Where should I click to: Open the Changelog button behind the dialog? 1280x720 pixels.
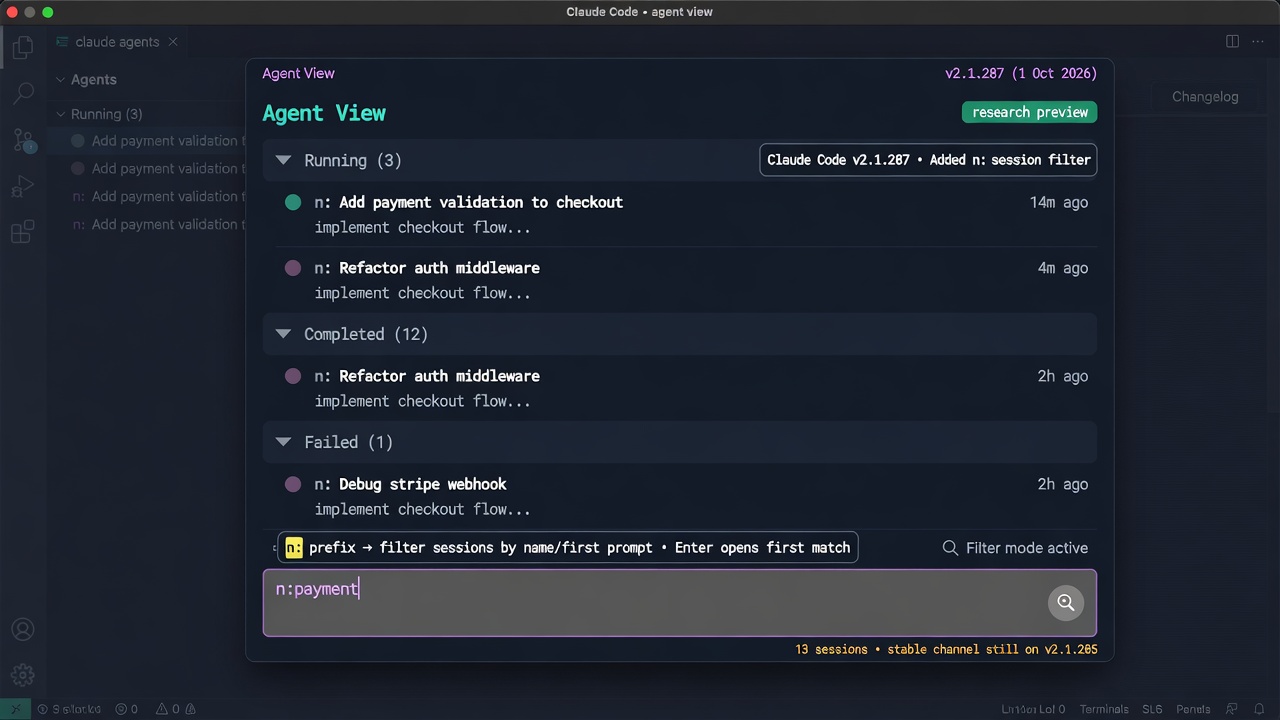coord(1205,97)
